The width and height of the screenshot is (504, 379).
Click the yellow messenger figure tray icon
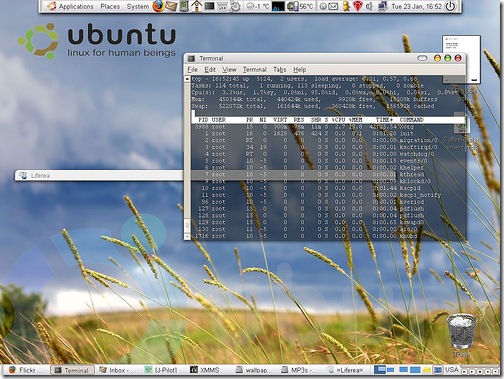(x=346, y=6)
